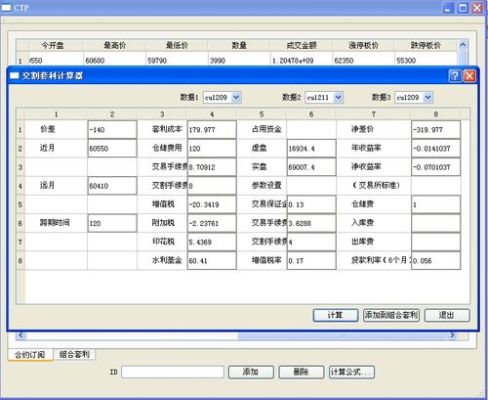Click the 计算 button
The image size is (488, 400).
point(335,315)
